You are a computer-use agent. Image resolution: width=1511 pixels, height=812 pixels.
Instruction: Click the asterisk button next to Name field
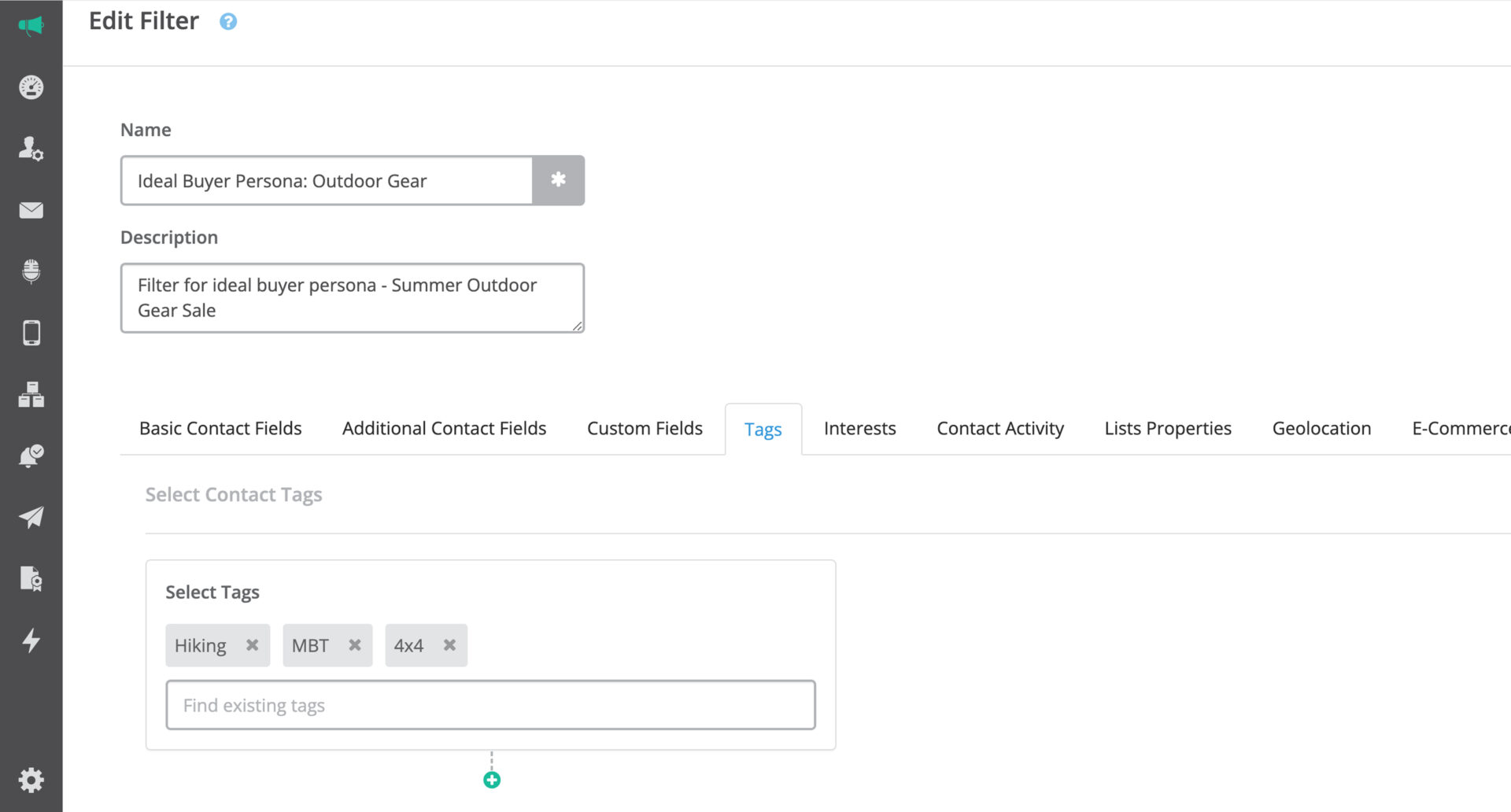pyautogui.click(x=559, y=180)
